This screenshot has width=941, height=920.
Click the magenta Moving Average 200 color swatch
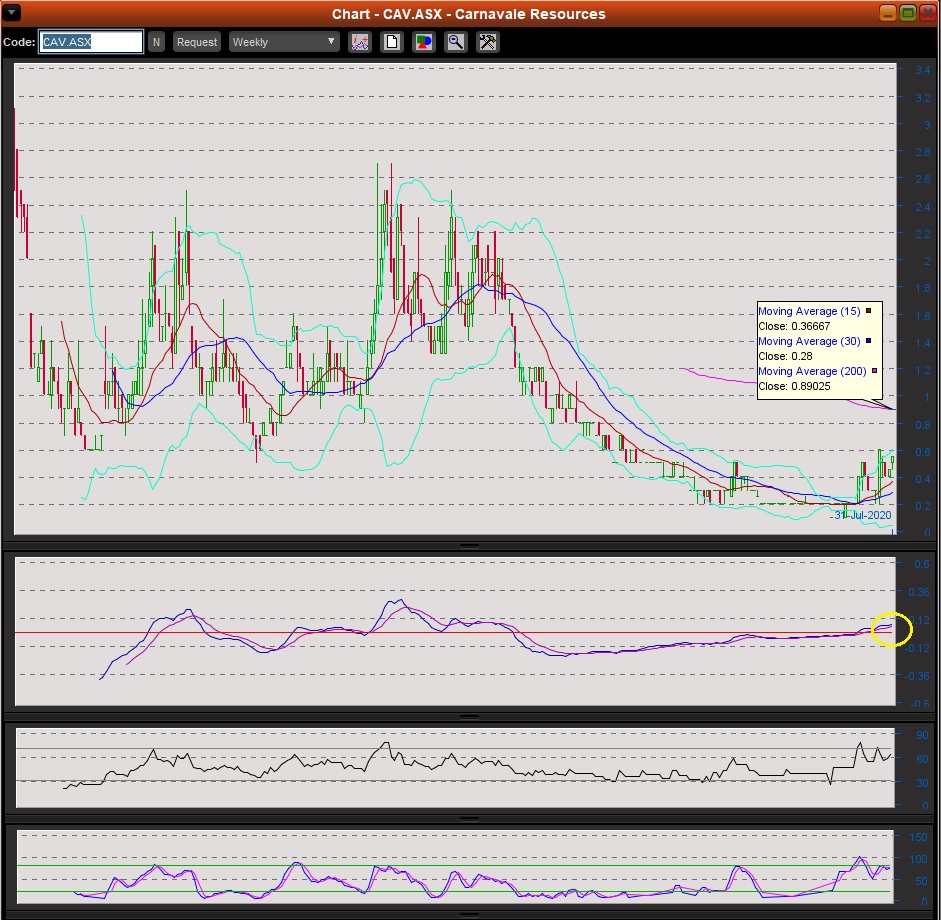pyautogui.click(x=874, y=371)
